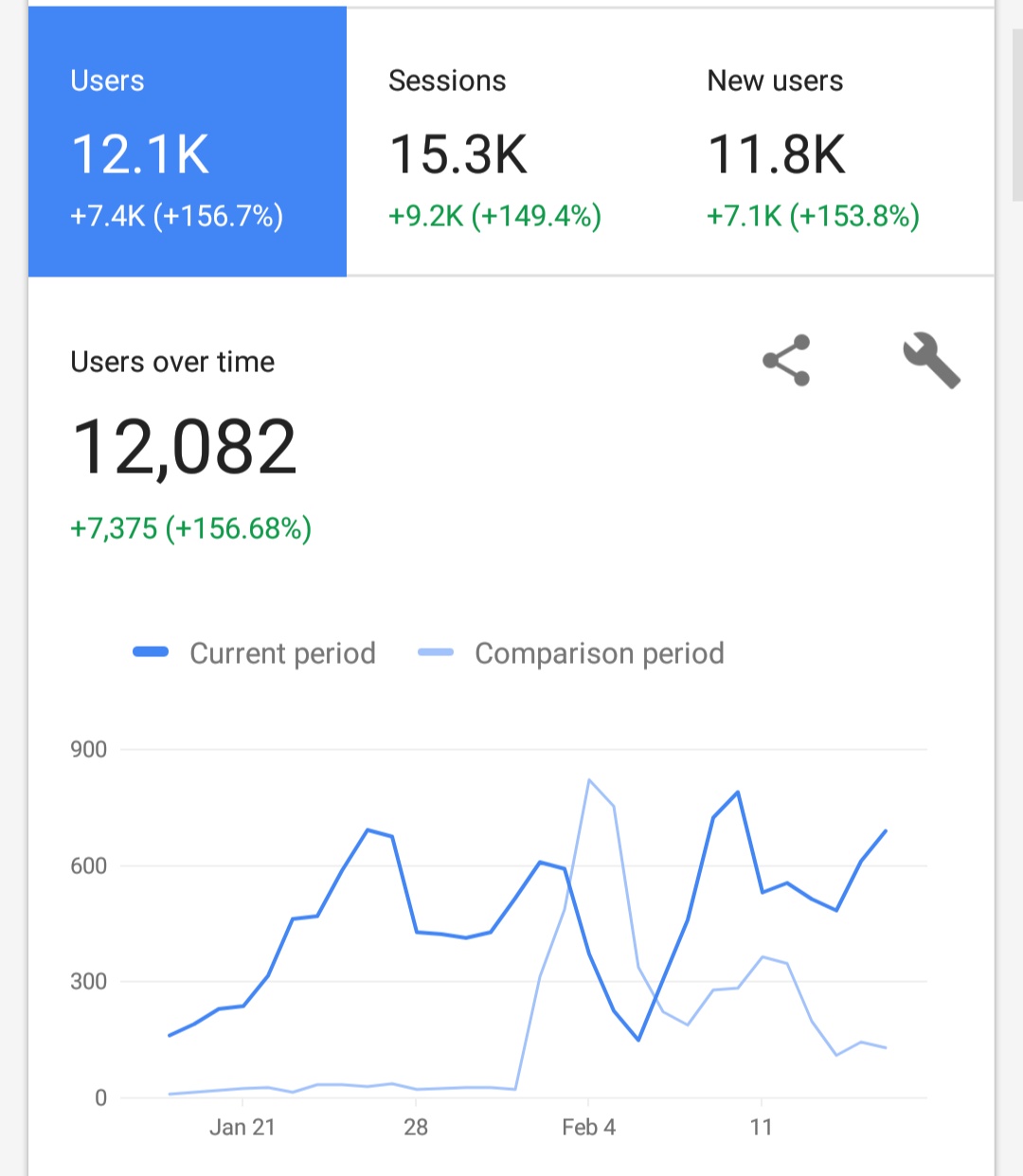
Task: Tap the Feb 4 date on the x-axis
Action: click(588, 1127)
